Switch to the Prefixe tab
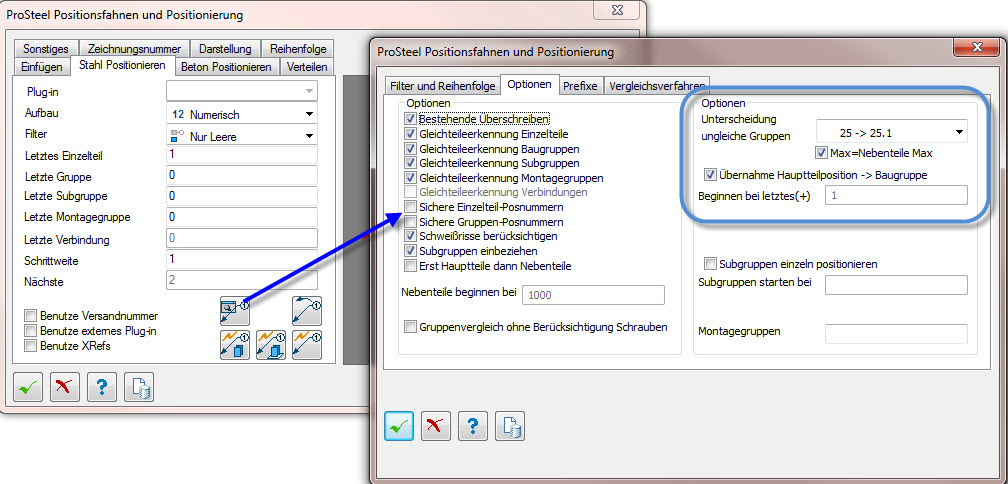The height and width of the screenshot is (484, 1008). point(580,85)
